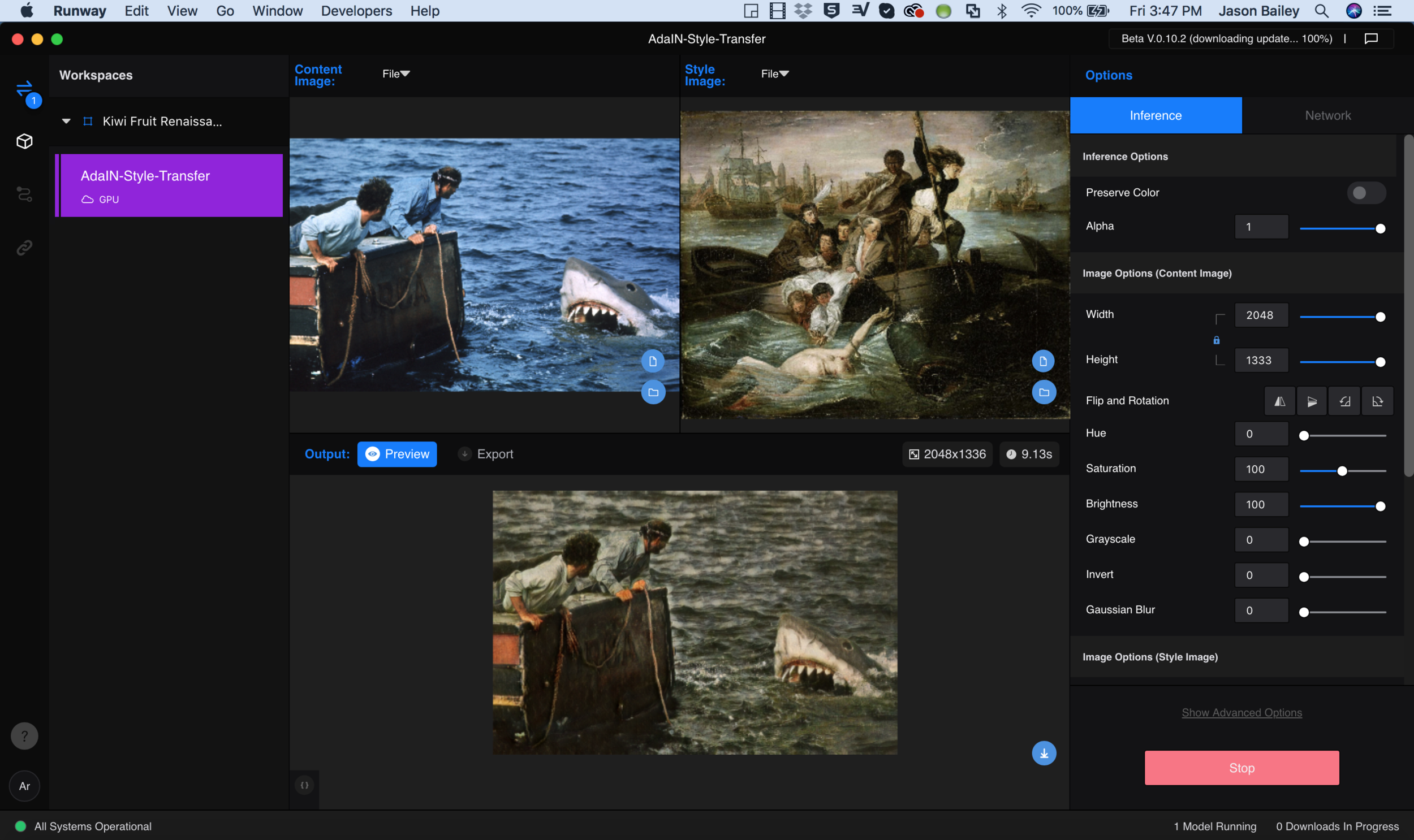Click the Width slider handle
This screenshot has height=840, width=1414.
(1381, 317)
